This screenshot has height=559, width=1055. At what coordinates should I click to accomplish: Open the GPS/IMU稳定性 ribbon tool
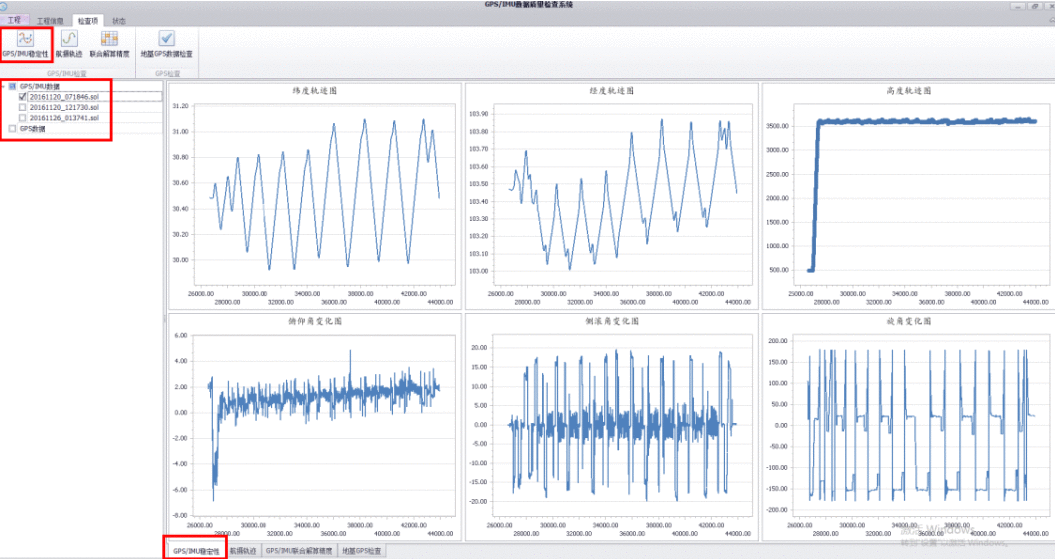[x=26, y=44]
